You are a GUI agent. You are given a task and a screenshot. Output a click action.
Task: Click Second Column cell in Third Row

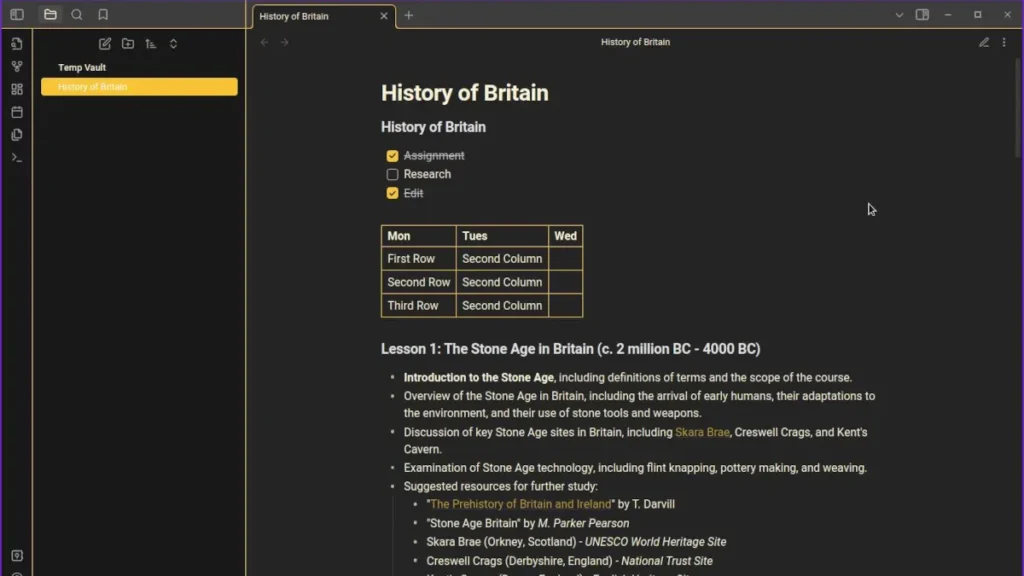click(x=502, y=306)
